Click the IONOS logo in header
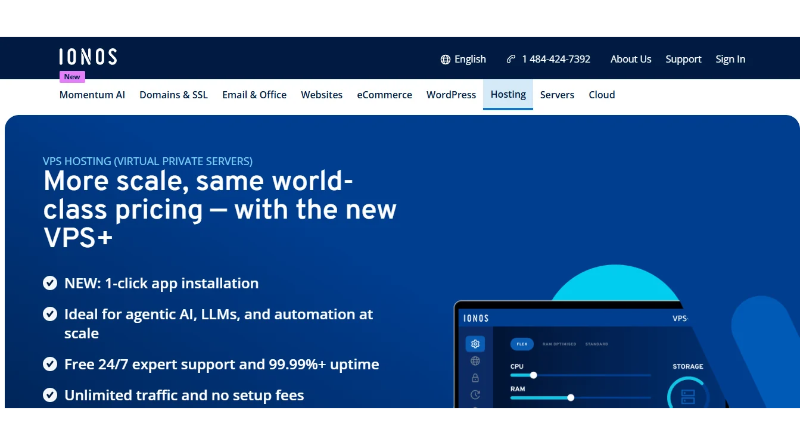The image size is (800, 445). [x=88, y=57]
